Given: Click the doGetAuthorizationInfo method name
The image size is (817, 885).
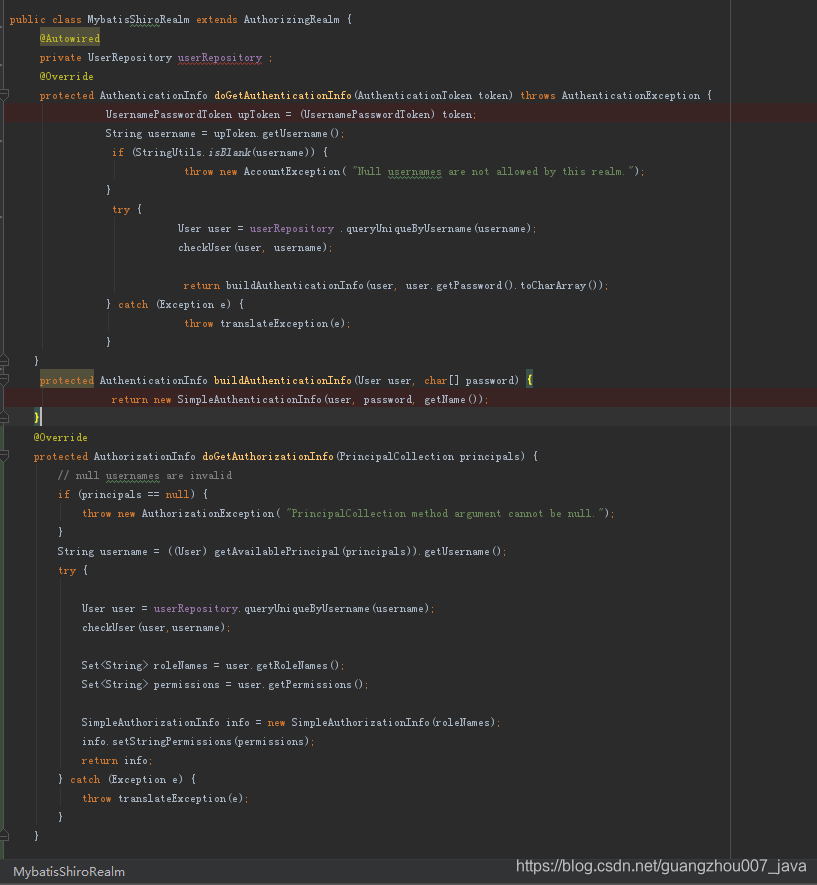Looking at the screenshot, I should coord(268,456).
